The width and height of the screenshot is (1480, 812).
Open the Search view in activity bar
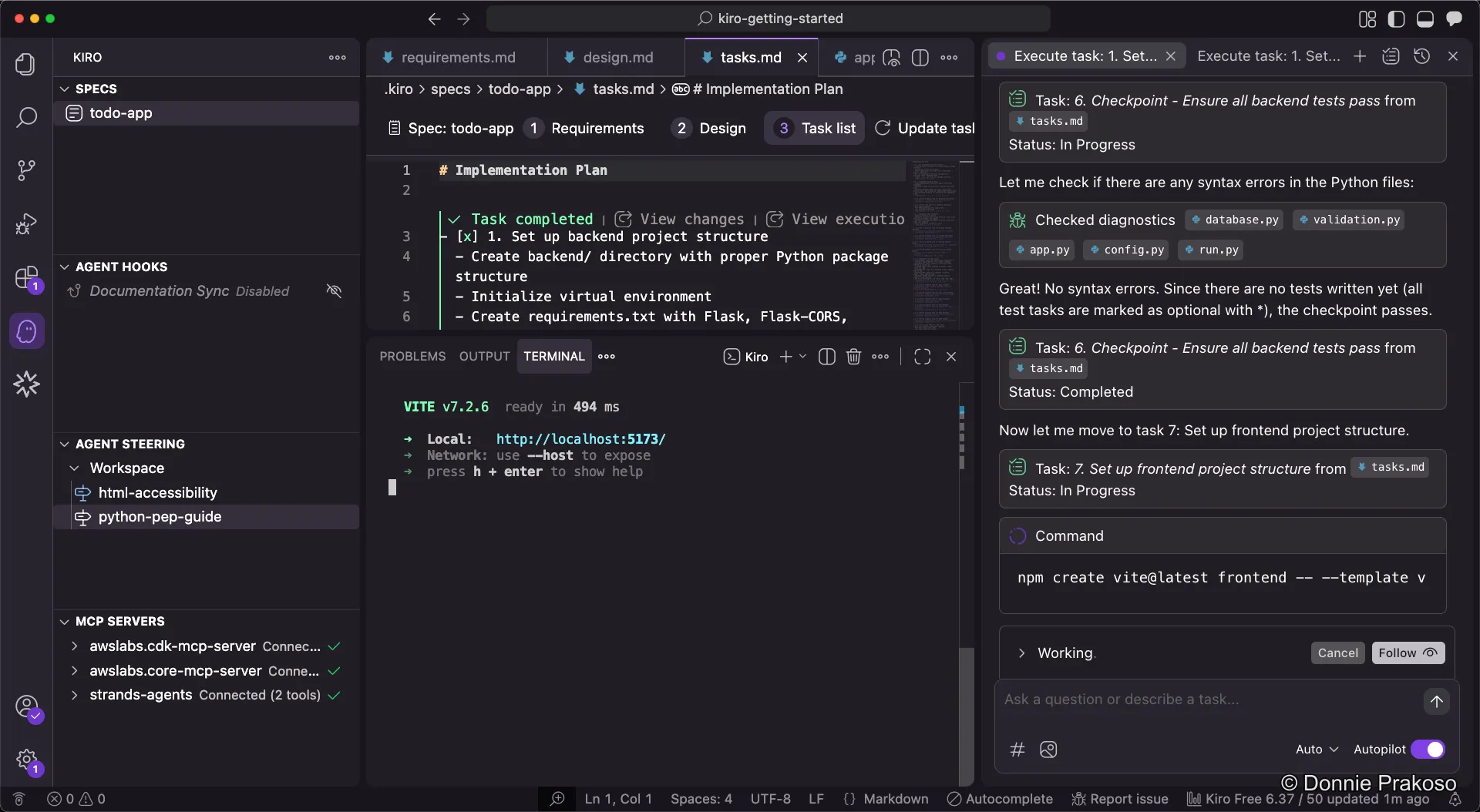(x=26, y=118)
